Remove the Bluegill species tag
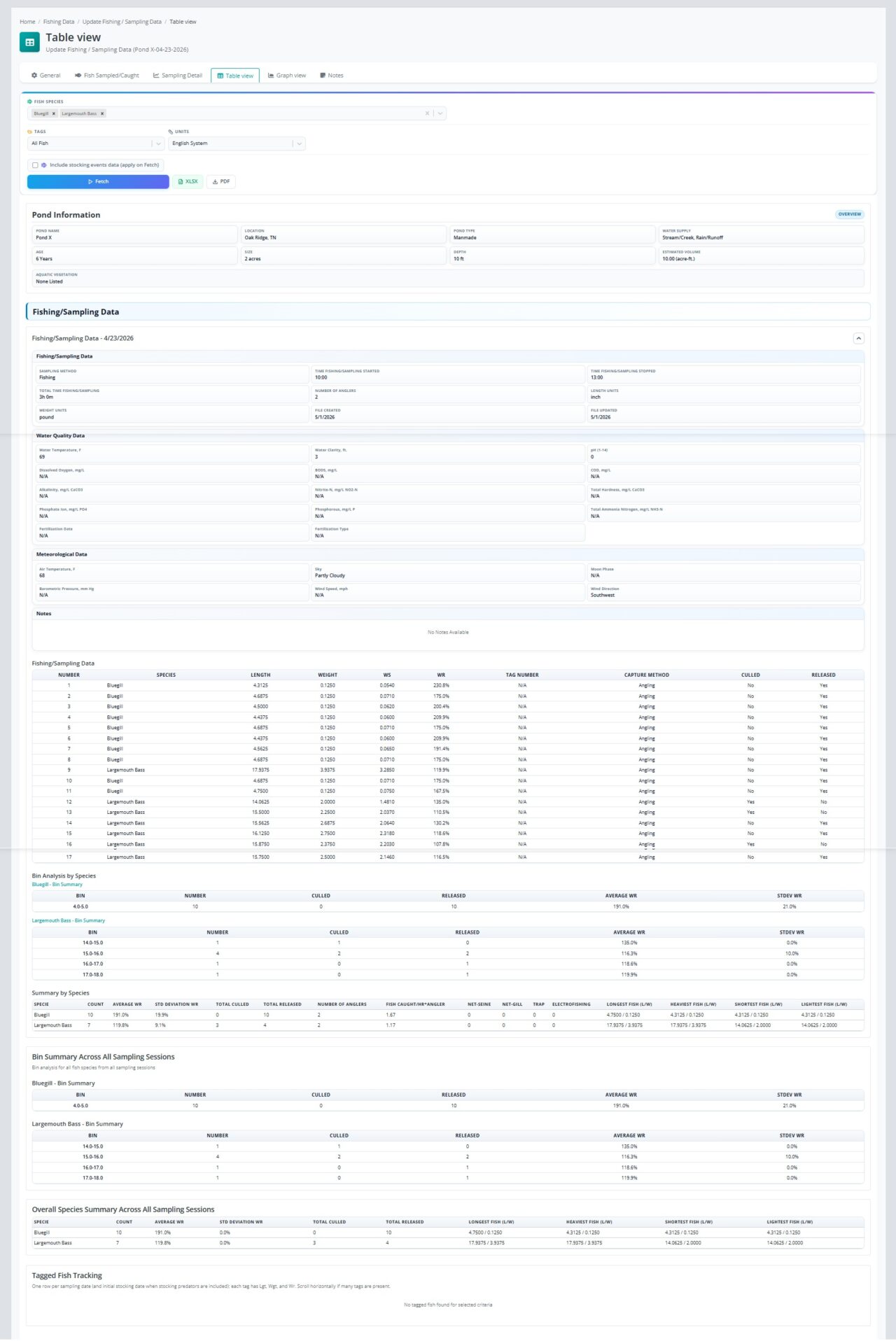Image resolution: width=896 pixels, height=1341 pixels. (54, 113)
